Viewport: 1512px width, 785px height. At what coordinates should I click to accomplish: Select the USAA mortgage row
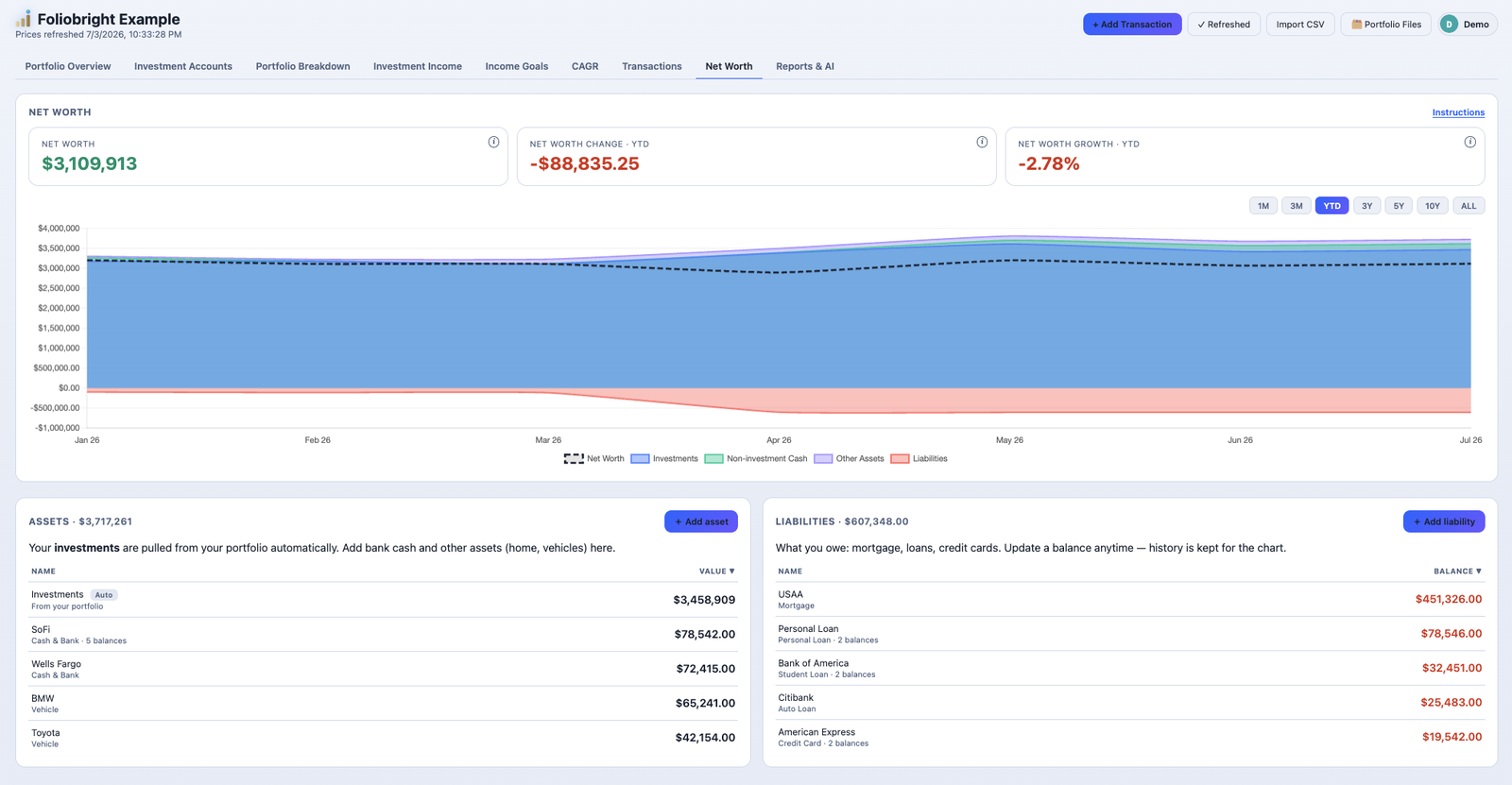pyautogui.click(x=1130, y=600)
